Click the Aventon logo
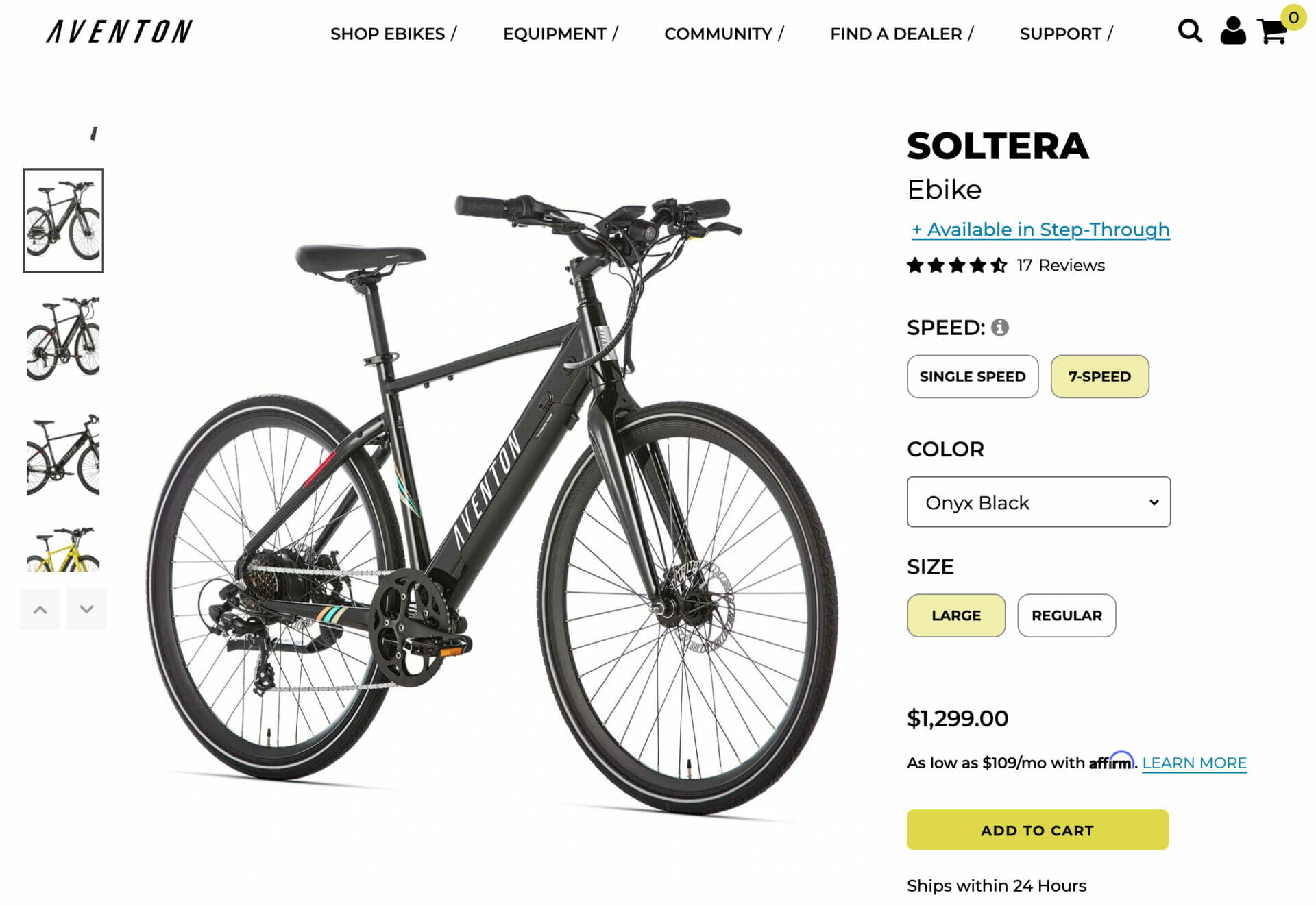 [117, 32]
